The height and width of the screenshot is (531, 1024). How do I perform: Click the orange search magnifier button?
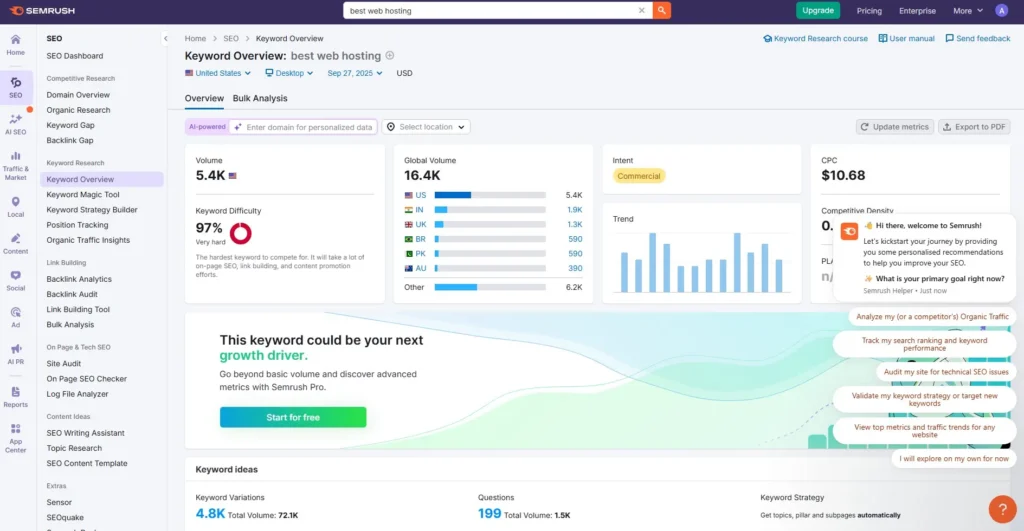(x=662, y=10)
